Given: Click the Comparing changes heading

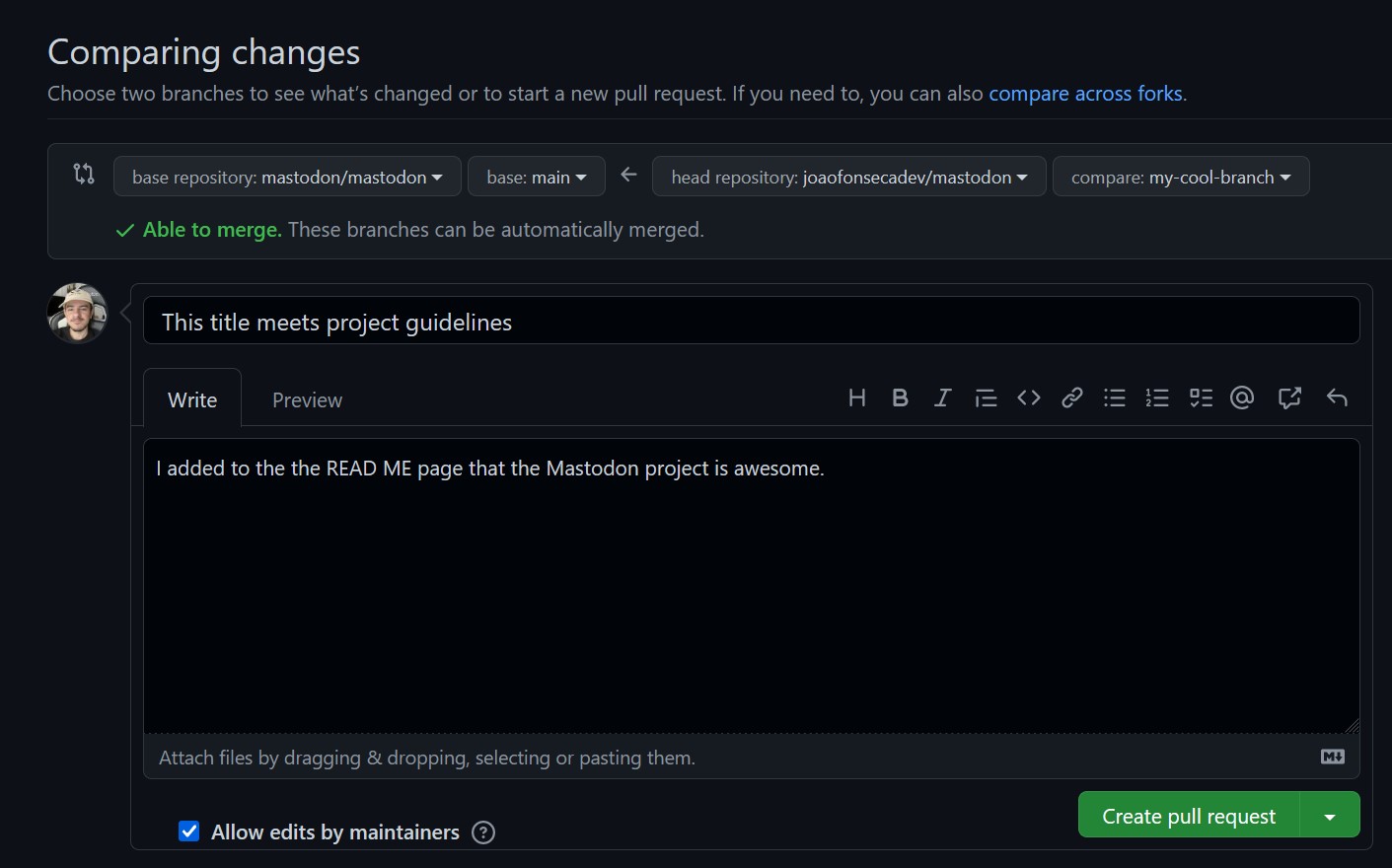Looking at the screenshot, I should 204,52.
